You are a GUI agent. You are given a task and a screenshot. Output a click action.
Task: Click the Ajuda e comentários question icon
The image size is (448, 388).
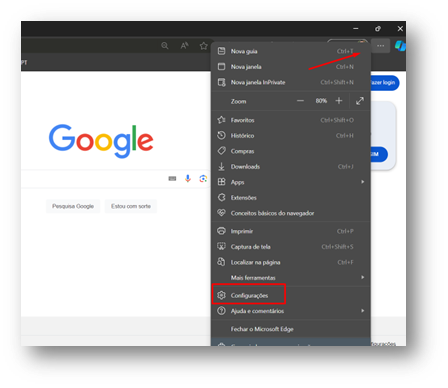point(221,311)
